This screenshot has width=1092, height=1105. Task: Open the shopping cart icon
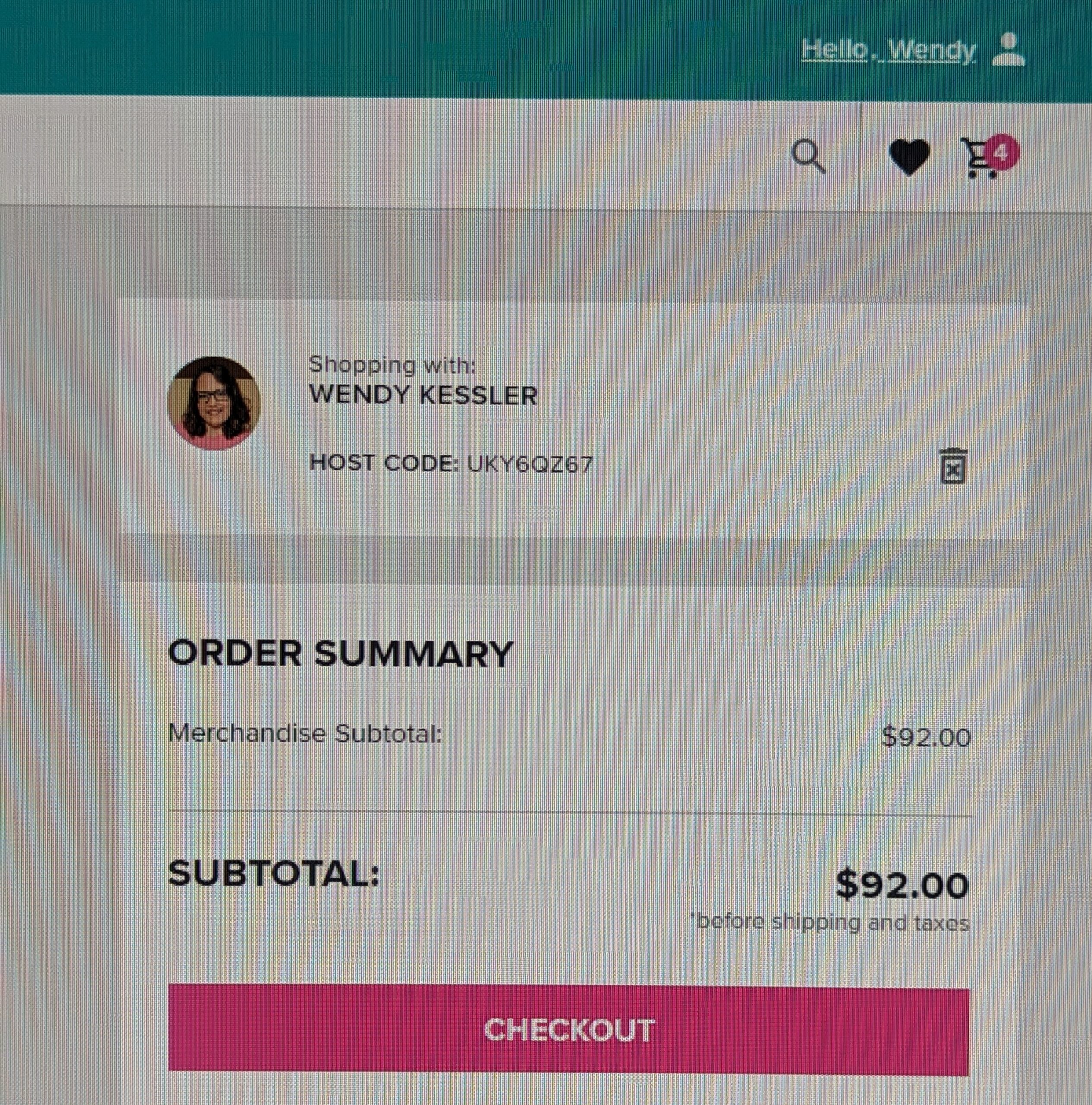click(978, 159)
